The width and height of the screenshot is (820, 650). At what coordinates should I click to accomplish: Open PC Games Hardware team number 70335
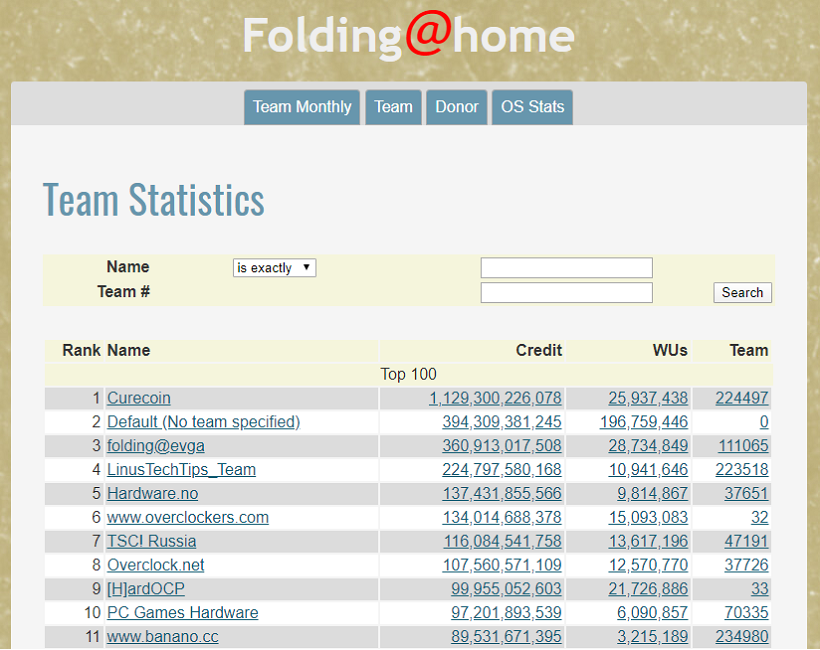pos(746,613)
